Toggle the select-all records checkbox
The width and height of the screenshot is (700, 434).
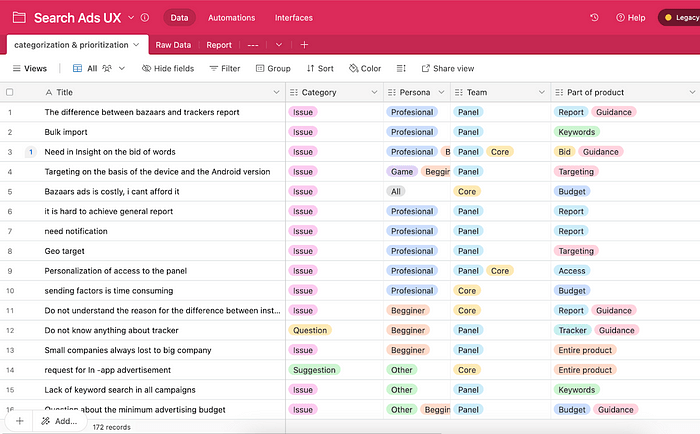tap(9, 92)
